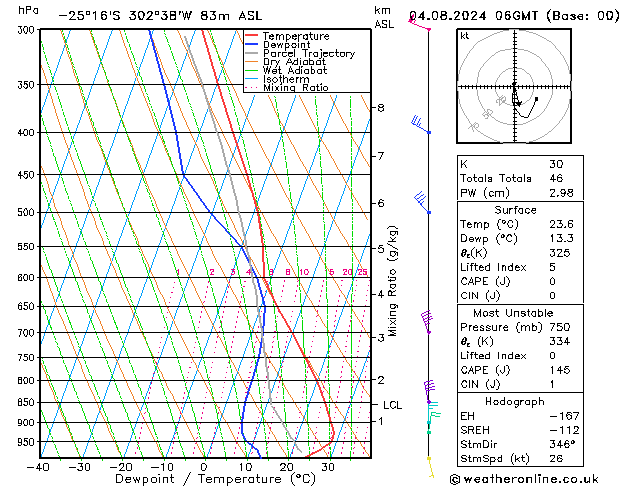Image resolution: width=629 pixels, height=486 pixels.
Task: Click the 500 hPa pressure label
Action: click(x=28, y=212)
